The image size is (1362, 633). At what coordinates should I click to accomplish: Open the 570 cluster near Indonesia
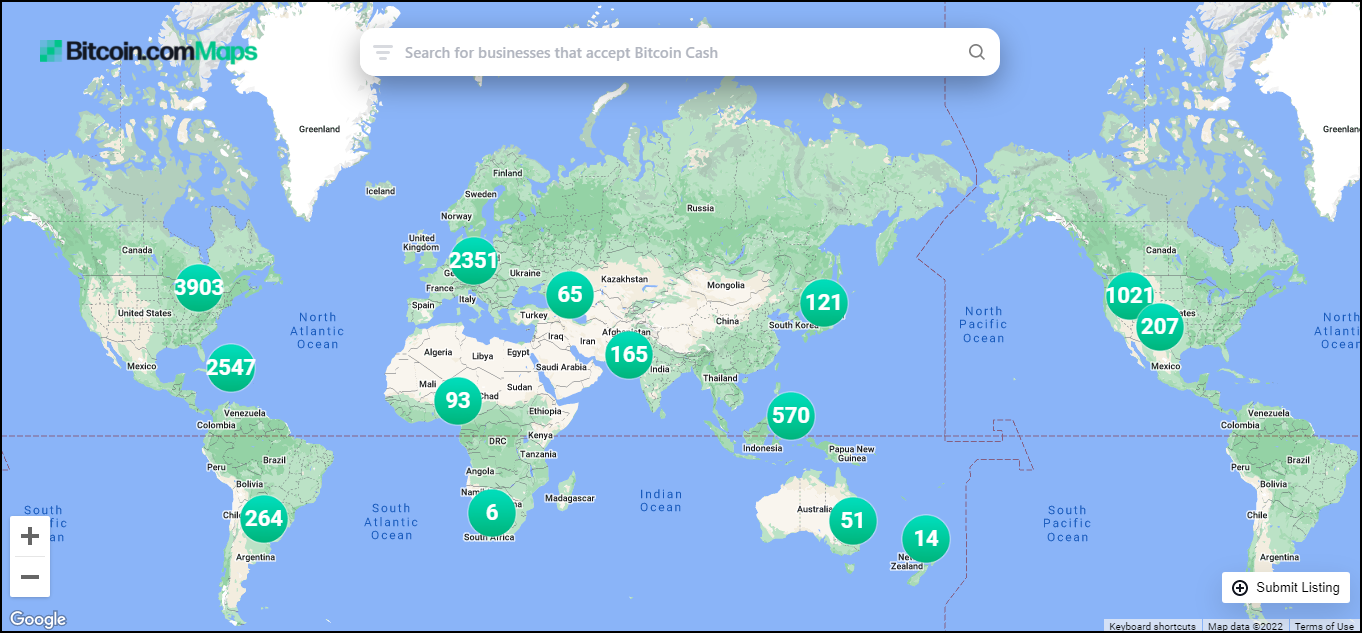pyautogui.click(x=791, y=415)
